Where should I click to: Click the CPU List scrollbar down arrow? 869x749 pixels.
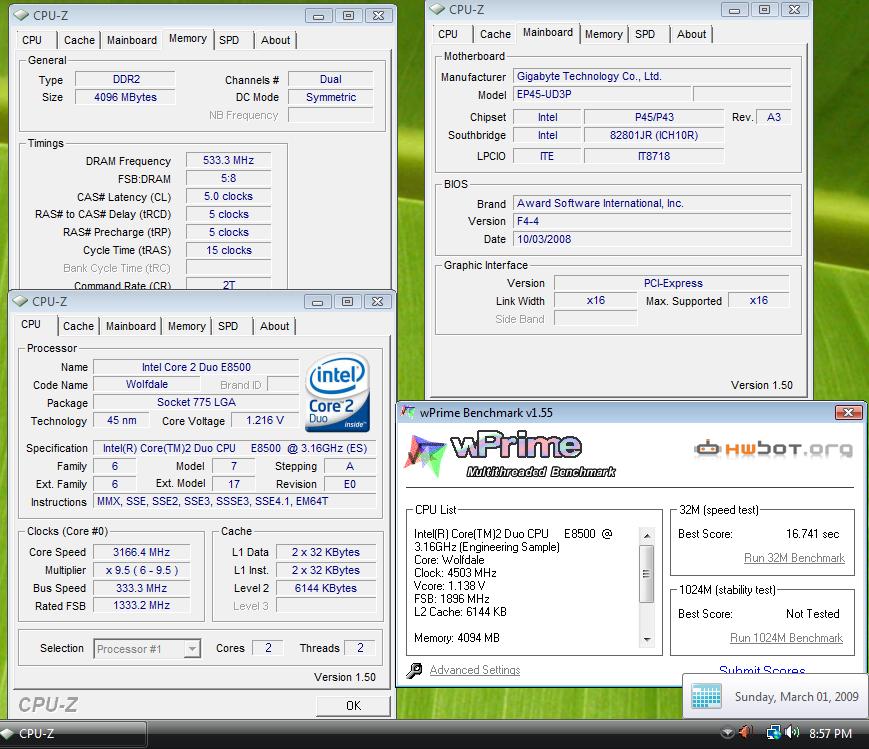coord(647,640)
